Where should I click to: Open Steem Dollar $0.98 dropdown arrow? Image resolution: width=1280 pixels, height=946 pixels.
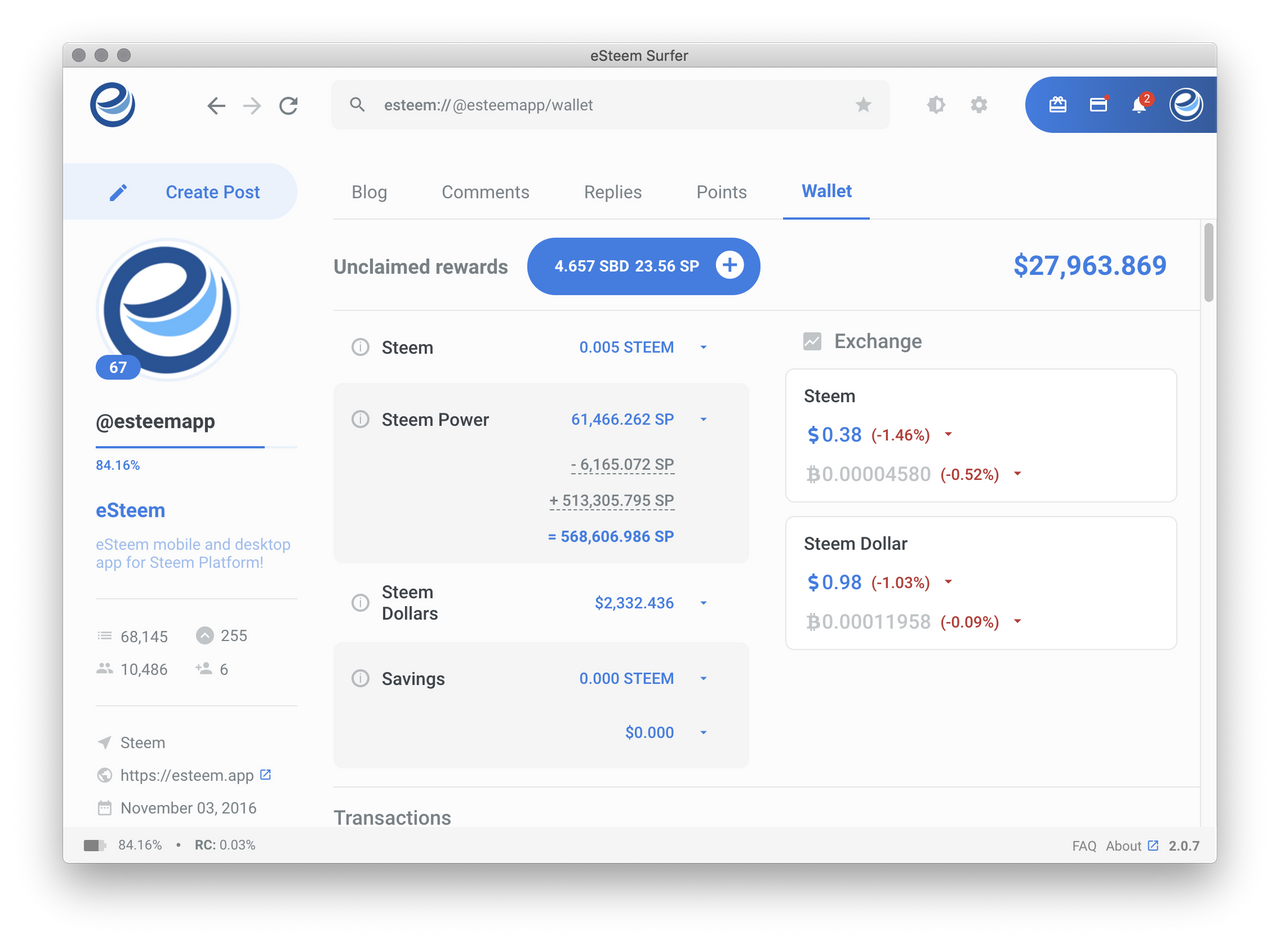[x=948, y=582]
